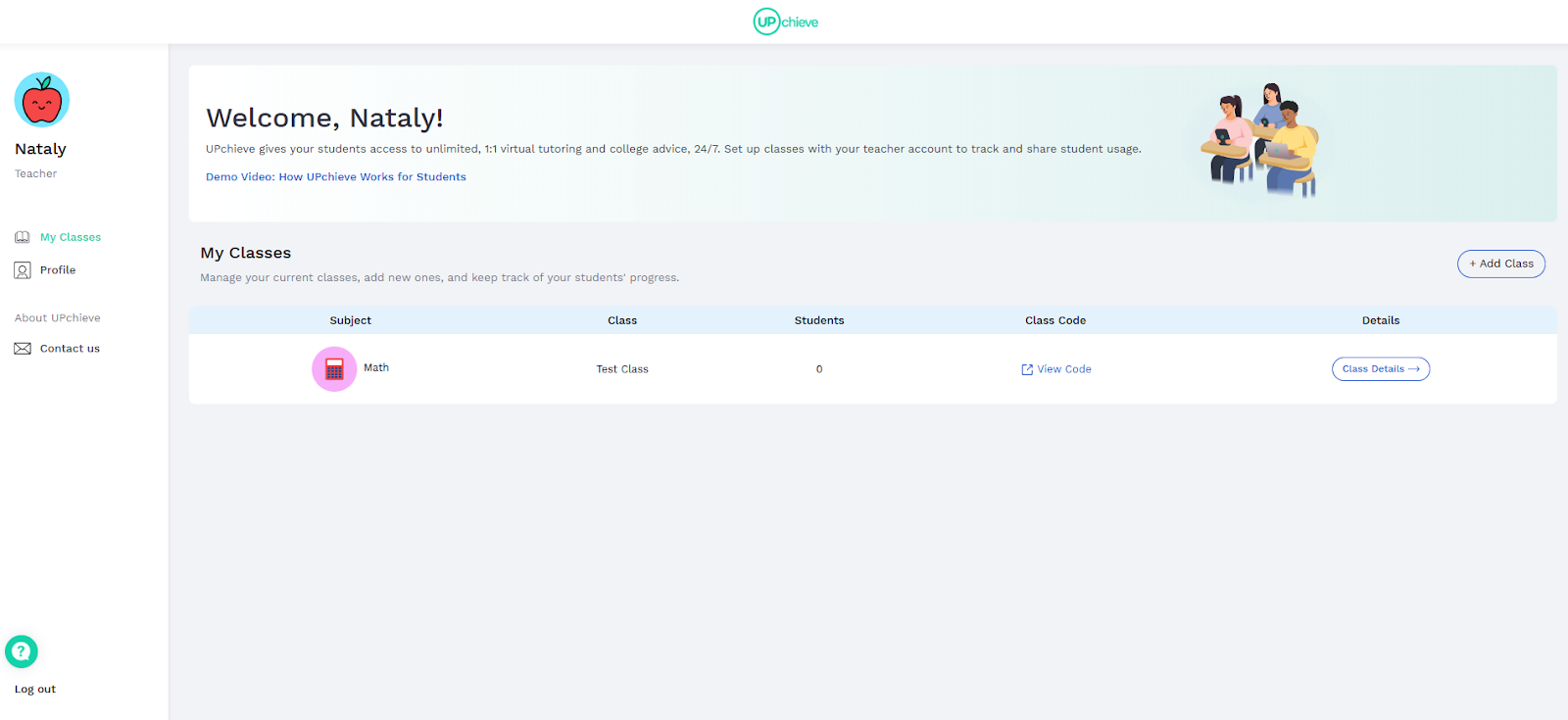Screen dimensions: 1568x720
Task: Click the Teacher role label
Action: click(35, 174)
